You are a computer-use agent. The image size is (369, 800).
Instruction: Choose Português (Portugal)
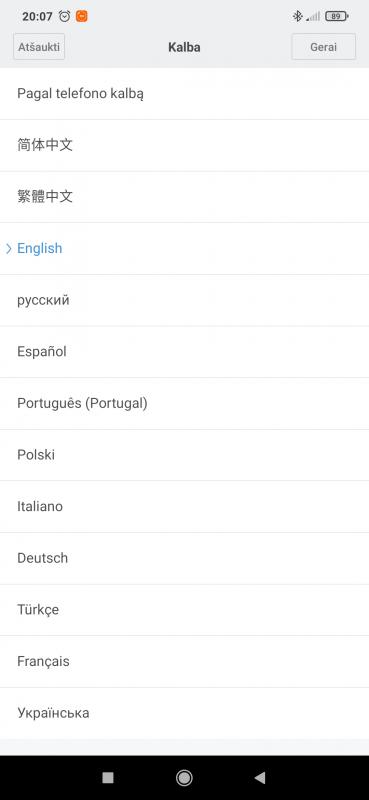(x=184, y=404)
